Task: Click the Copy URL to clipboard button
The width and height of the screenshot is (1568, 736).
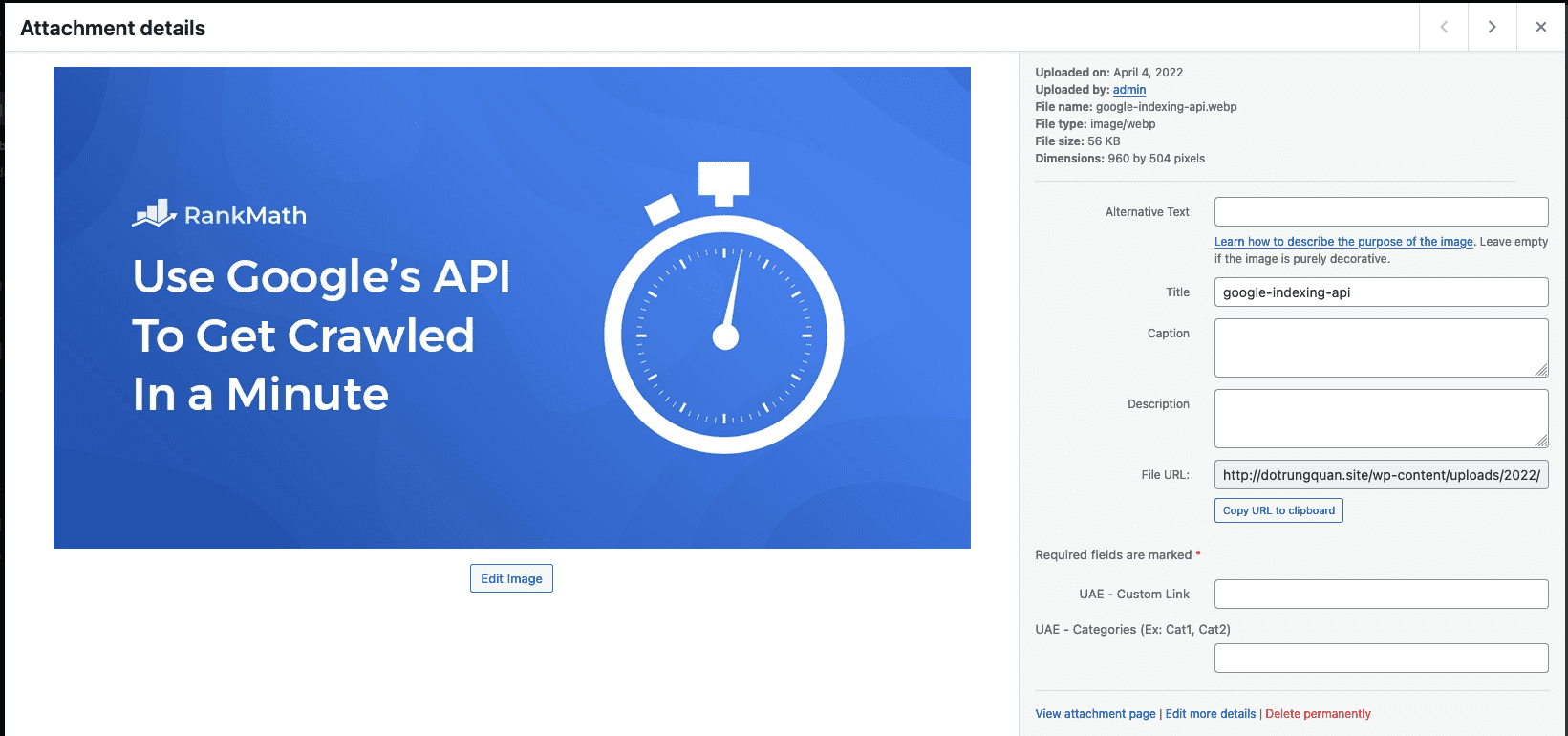Action: [x=1278, y=510]
